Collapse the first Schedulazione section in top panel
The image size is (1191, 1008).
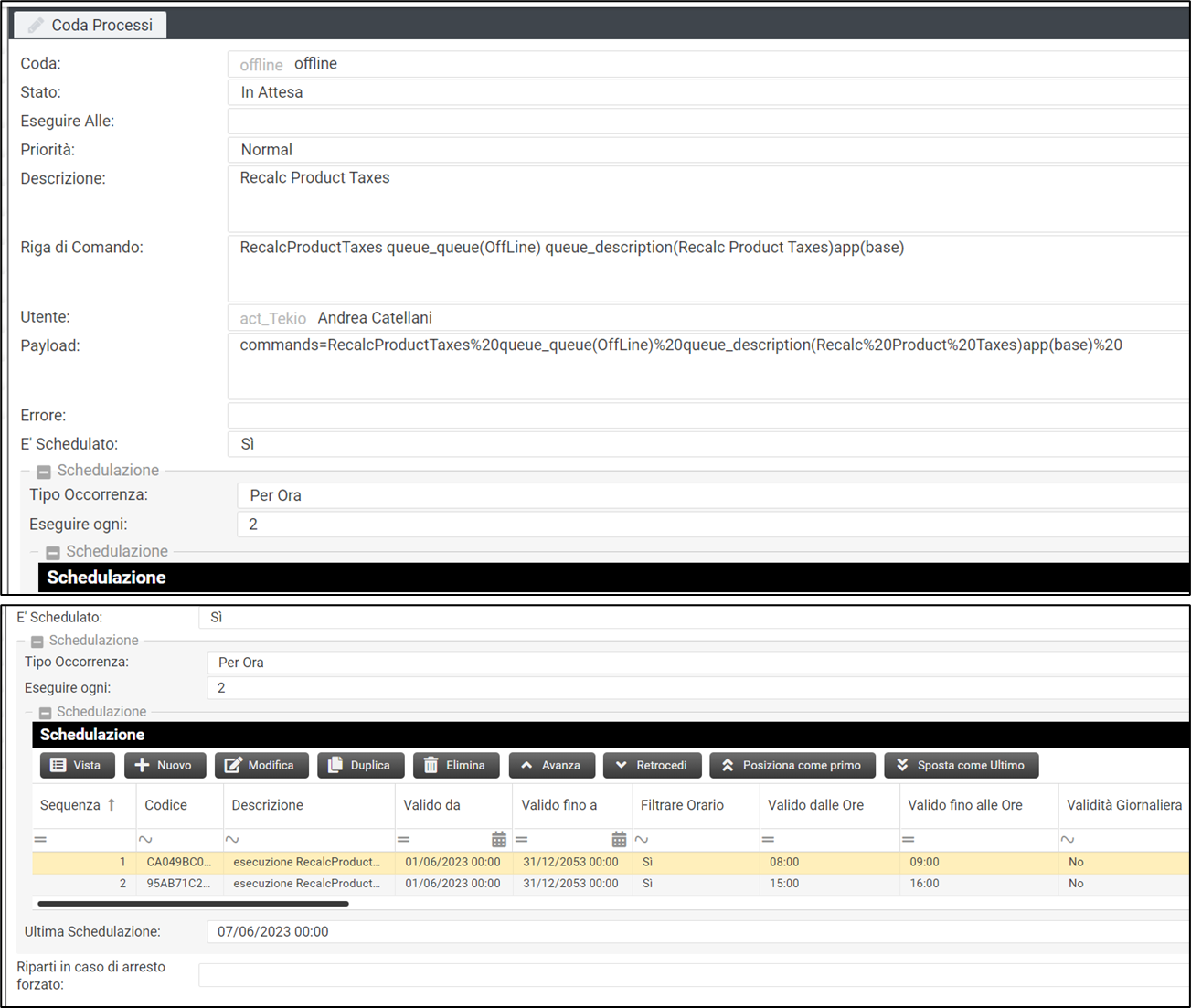point(44,472)
